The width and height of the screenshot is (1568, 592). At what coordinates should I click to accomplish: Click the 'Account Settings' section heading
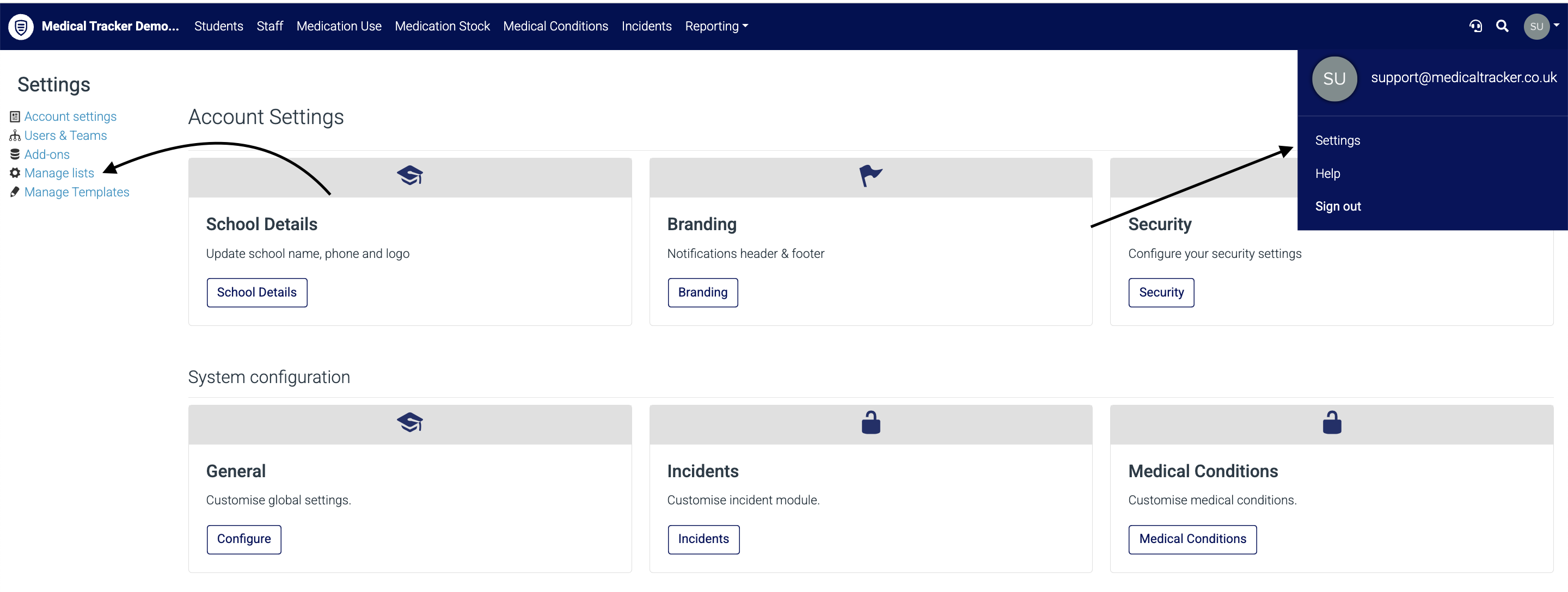266,117
